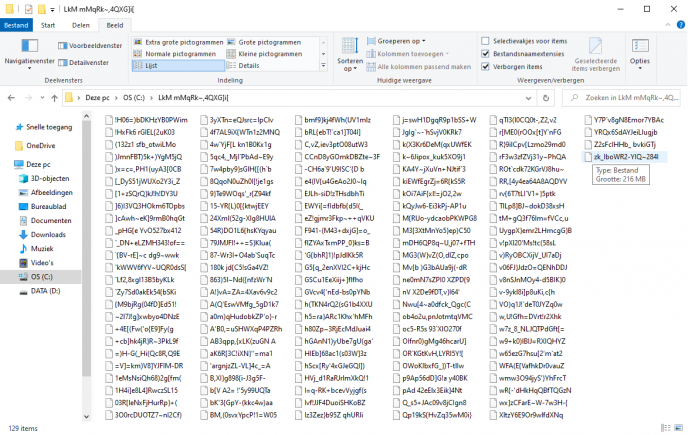Open the Start ribbon tab
The width and height of the screenshot is (688, 435).
[x=48, y=25]
